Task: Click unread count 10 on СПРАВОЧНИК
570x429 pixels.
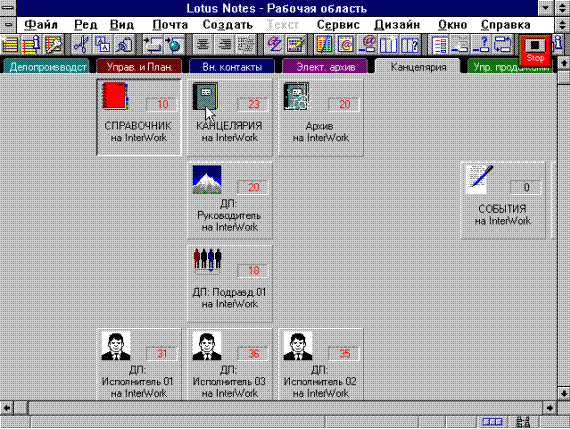Action: pyautogui.click(x=162, y=104)
